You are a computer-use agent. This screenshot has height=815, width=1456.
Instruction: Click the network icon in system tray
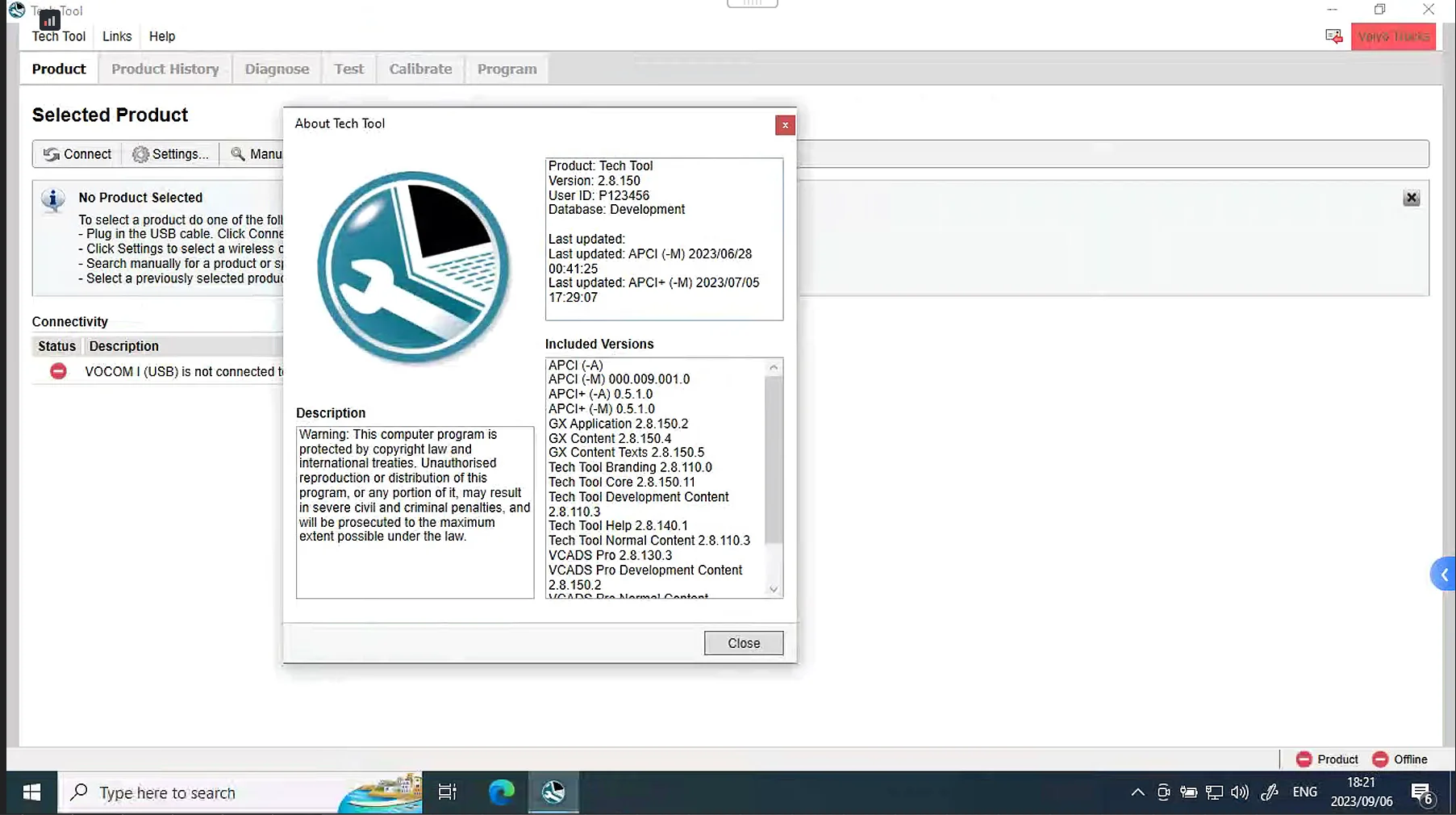1214,792
